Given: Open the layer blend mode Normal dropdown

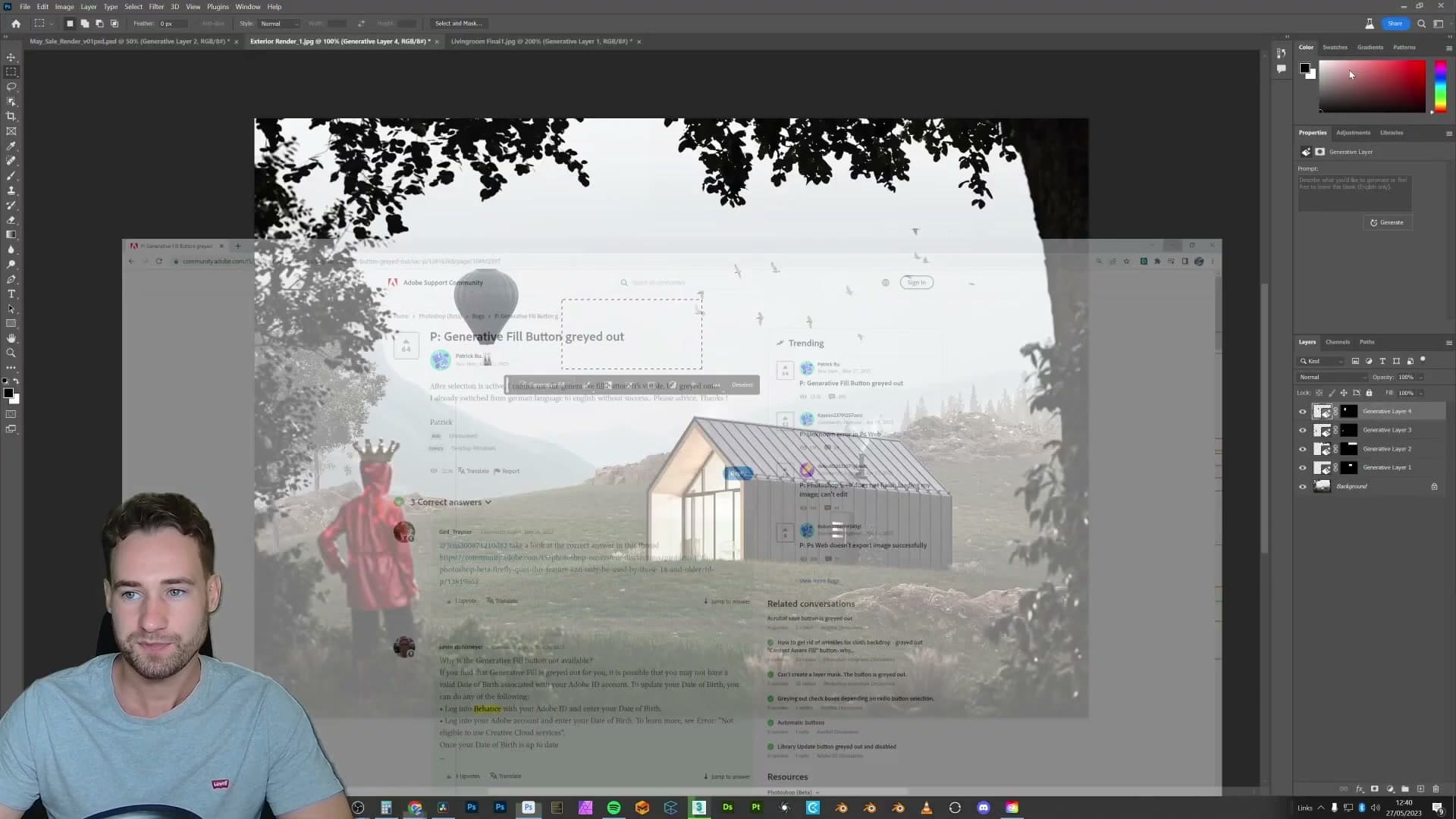Looking at the screenshot, I should [x=1332, y=377].
